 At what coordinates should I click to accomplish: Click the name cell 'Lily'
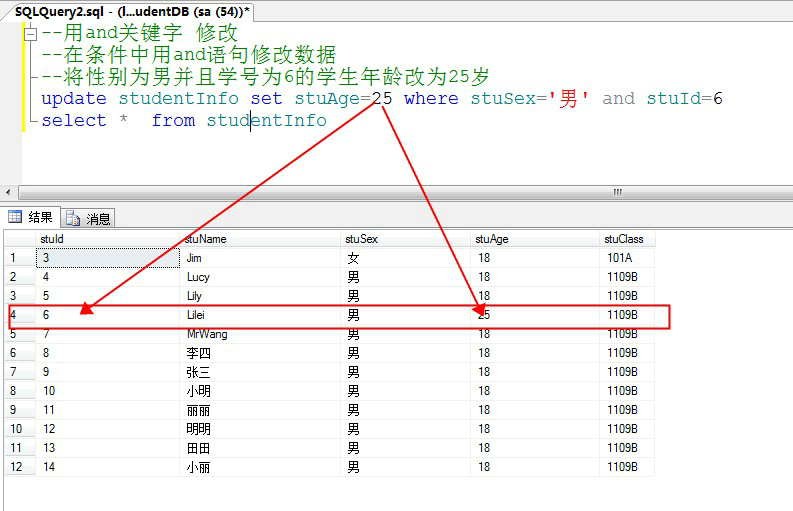(x=260, y=296)
